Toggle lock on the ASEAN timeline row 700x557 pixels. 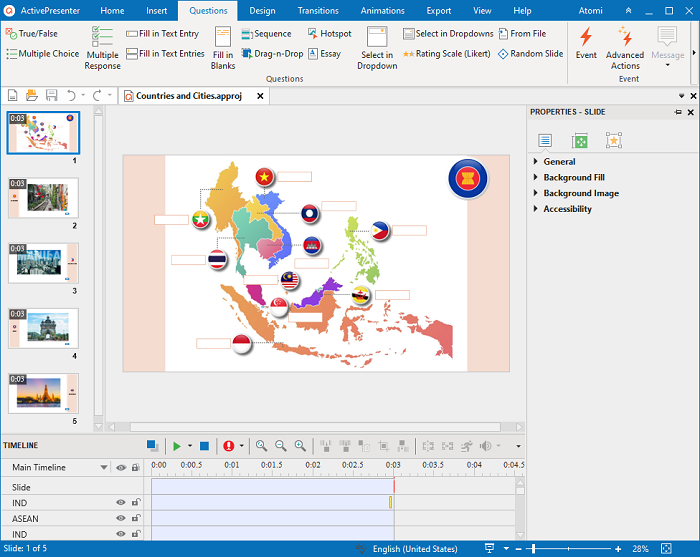point(136,518)
